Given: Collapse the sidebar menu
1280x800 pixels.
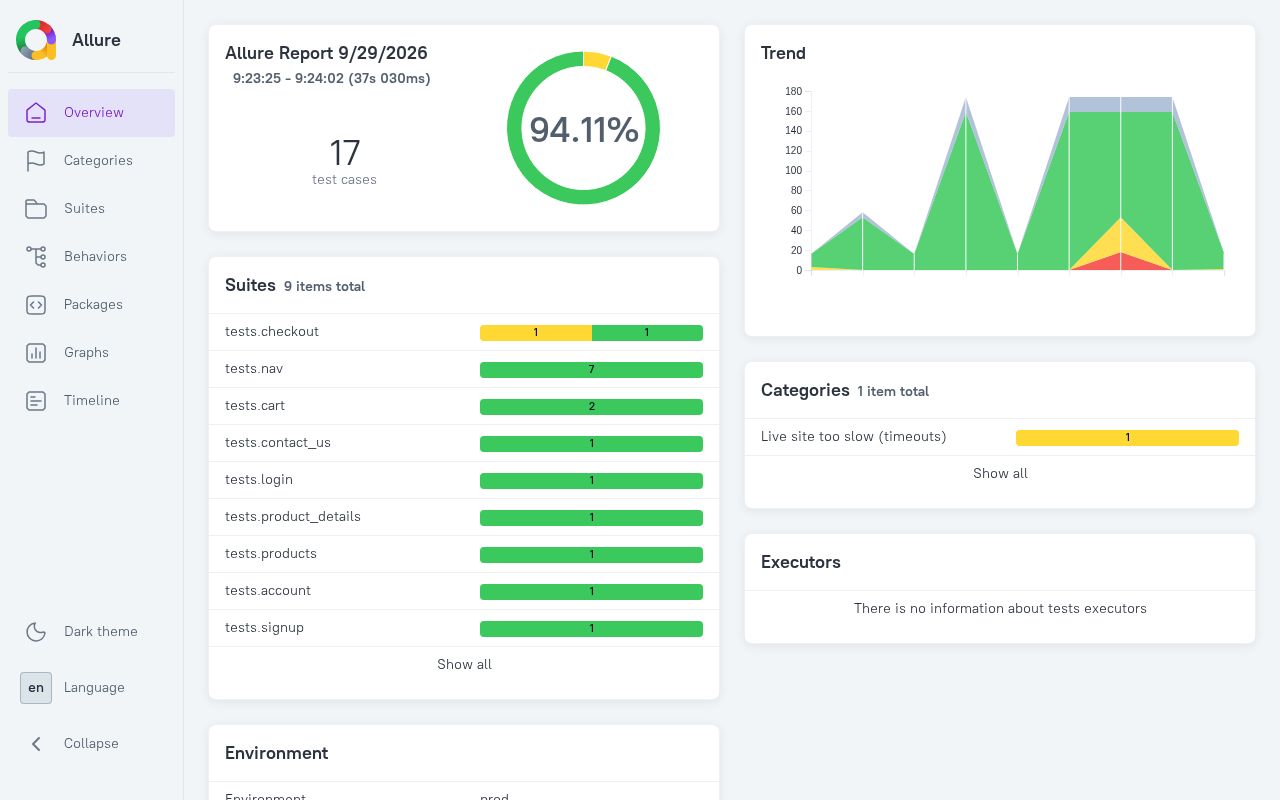Looking at the screenshot, I should [x=91, y=744].
